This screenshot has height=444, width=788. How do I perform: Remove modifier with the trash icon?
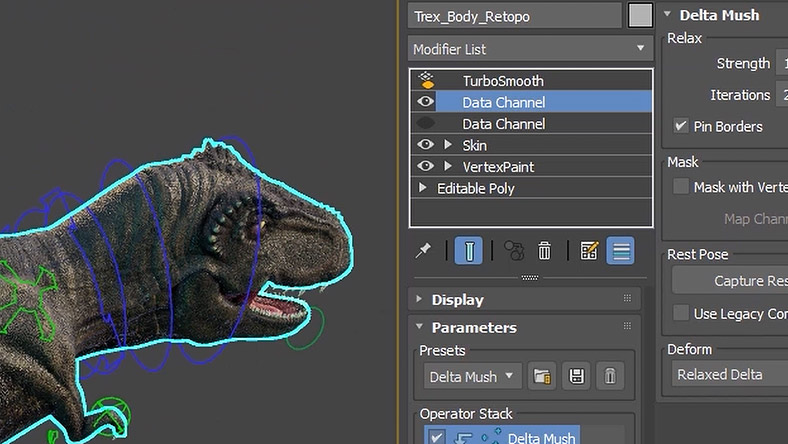(x=544, y=250)
